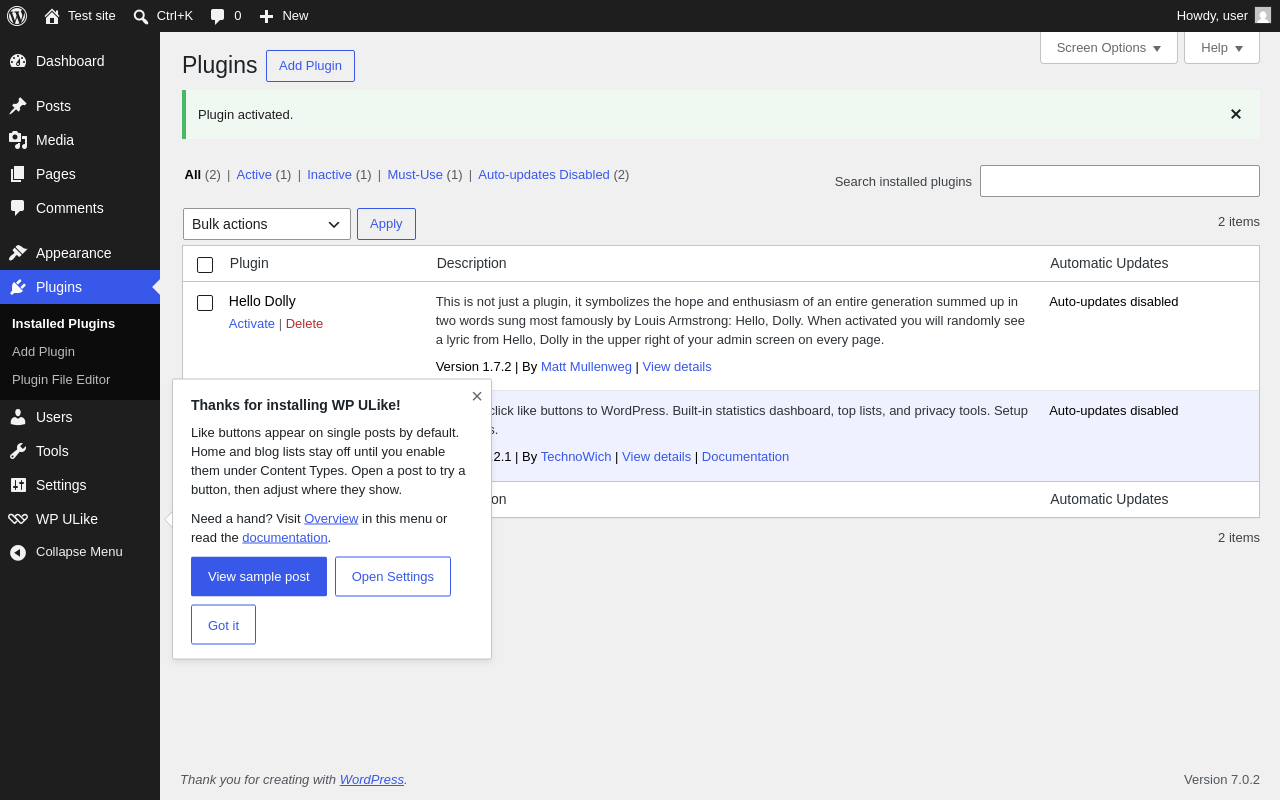Expand Screen Options panel
The image size is (1280, 800).
[1109, 47]
